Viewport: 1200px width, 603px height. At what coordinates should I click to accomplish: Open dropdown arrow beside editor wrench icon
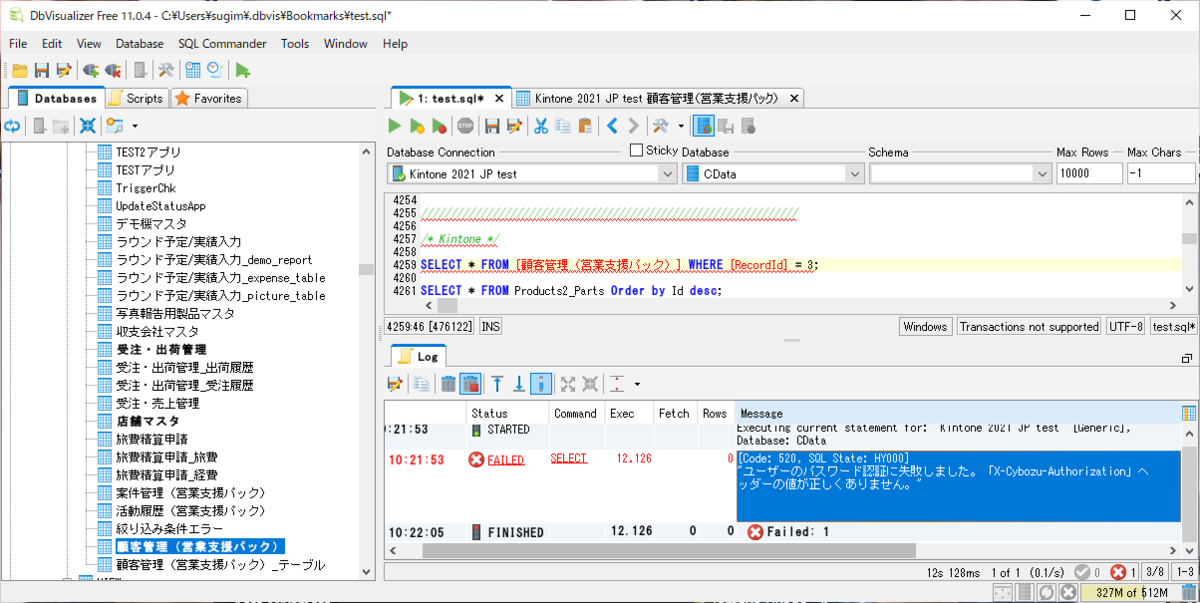681,126
